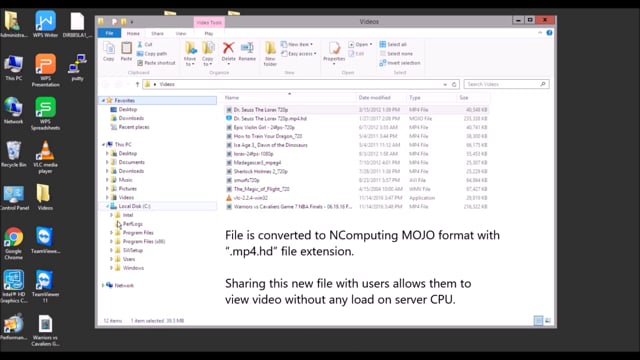The width and height of the screenshot is (640, 360).
Task: Open Google Chrome desktop icon
Action: pyautogui.click(x=13, y=243)
